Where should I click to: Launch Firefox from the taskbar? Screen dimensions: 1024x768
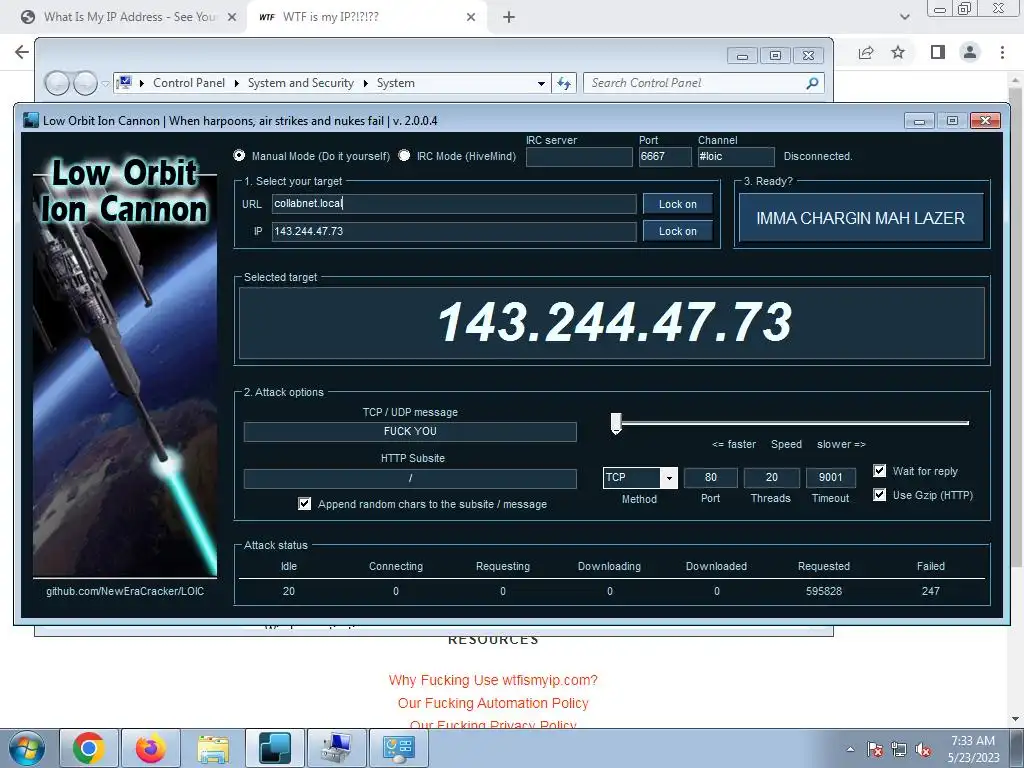tap(151, 748)
